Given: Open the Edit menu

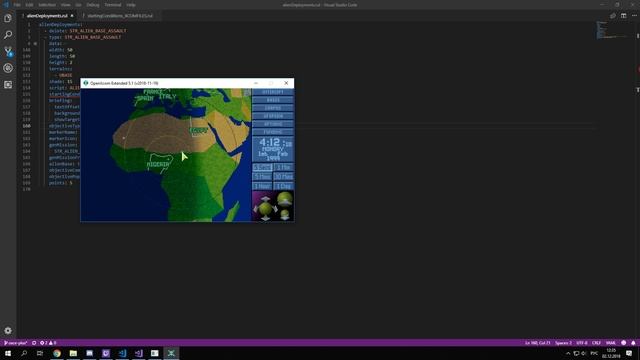Looking at the screenshot, I should (29, 5).
